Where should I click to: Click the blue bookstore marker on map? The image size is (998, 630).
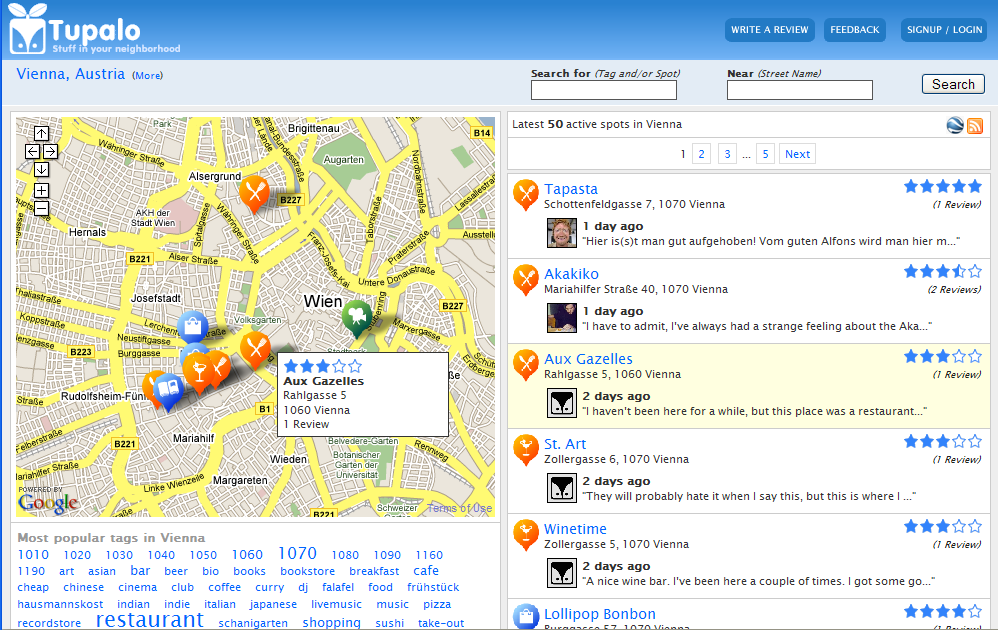168,389
